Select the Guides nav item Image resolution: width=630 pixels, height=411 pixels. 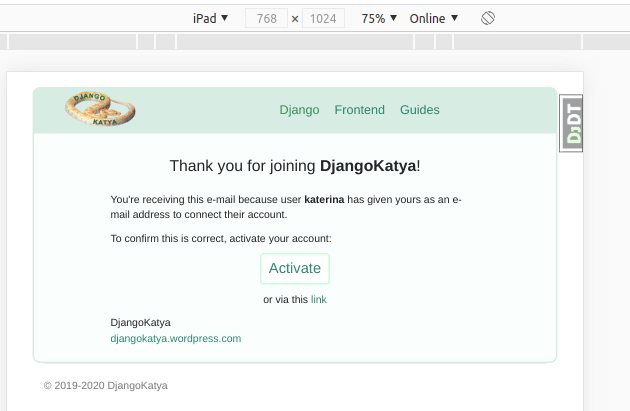(x=419, y=110)
